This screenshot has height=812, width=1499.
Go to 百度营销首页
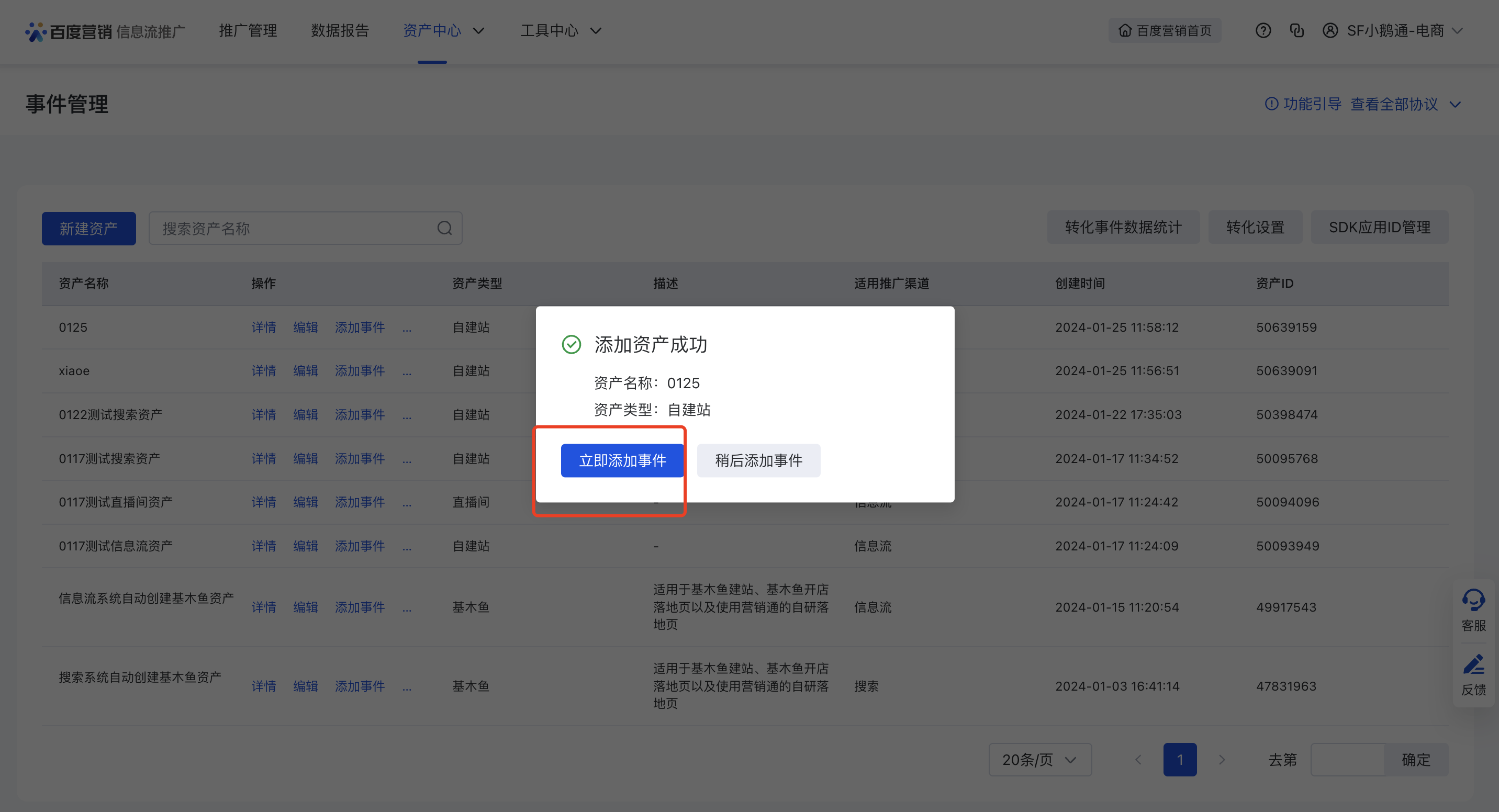pos(1165,31)
